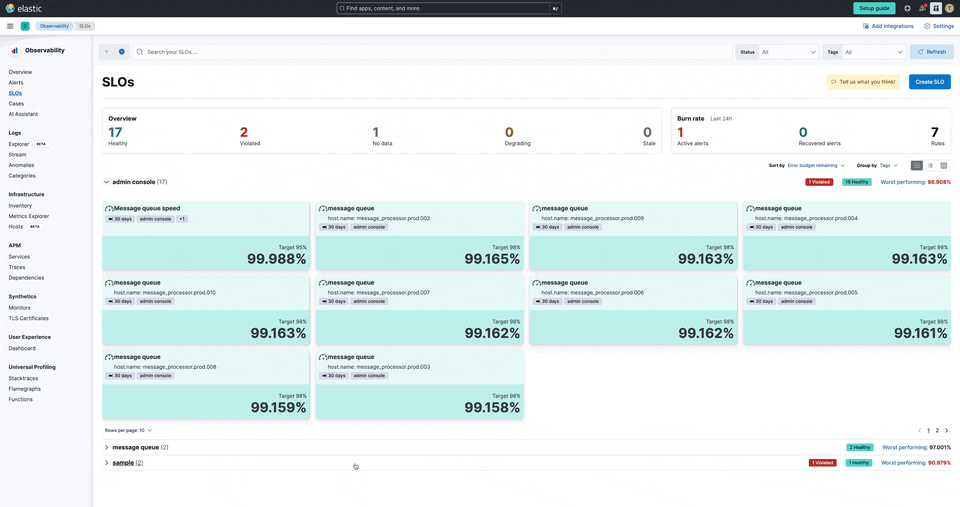Click the Create SLO button

929,82
